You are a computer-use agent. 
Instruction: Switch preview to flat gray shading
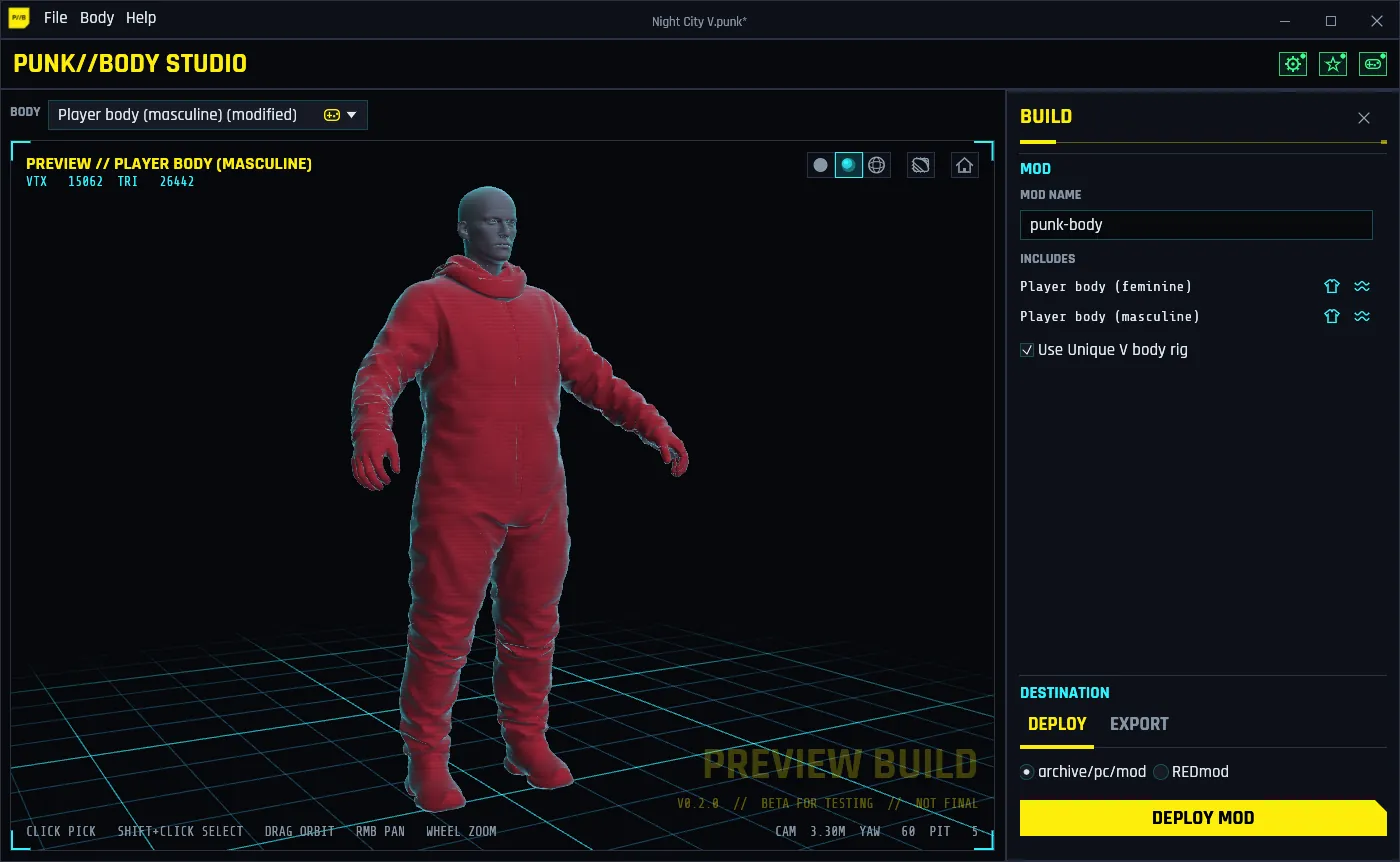click(821, 165)
